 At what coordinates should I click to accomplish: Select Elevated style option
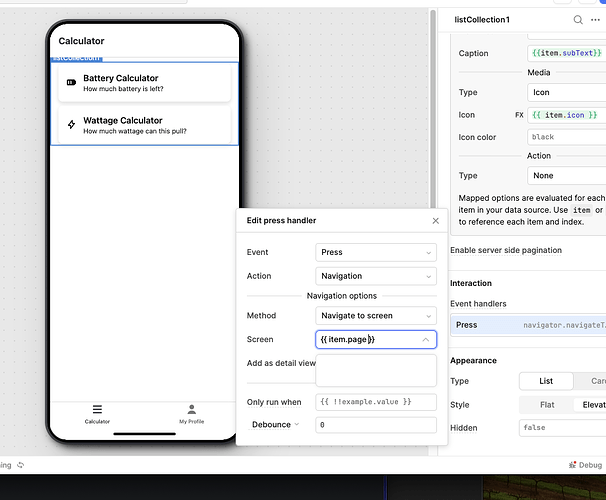coord(590,405)
